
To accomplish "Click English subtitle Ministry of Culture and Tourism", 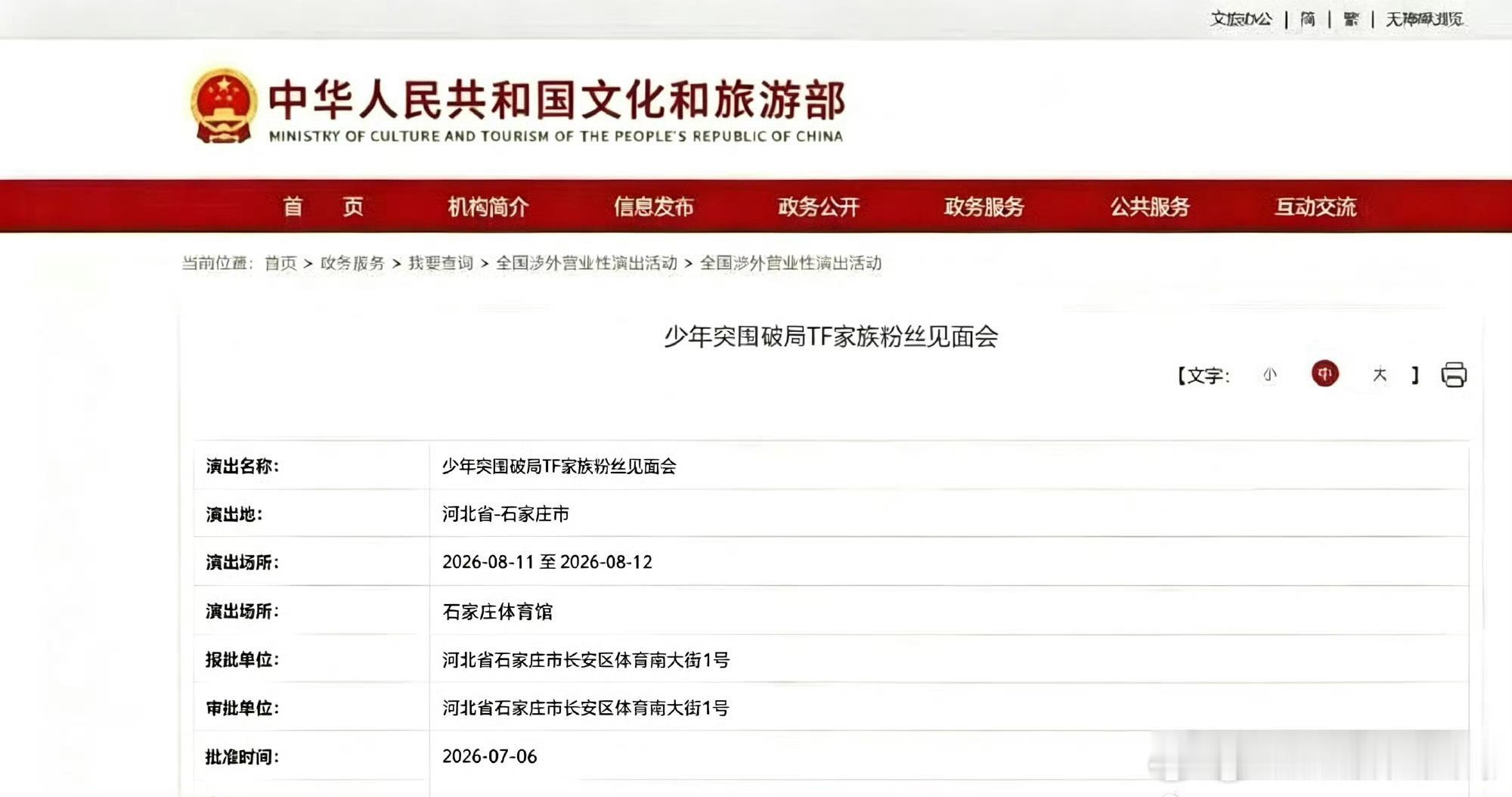I will pos(556,136).
